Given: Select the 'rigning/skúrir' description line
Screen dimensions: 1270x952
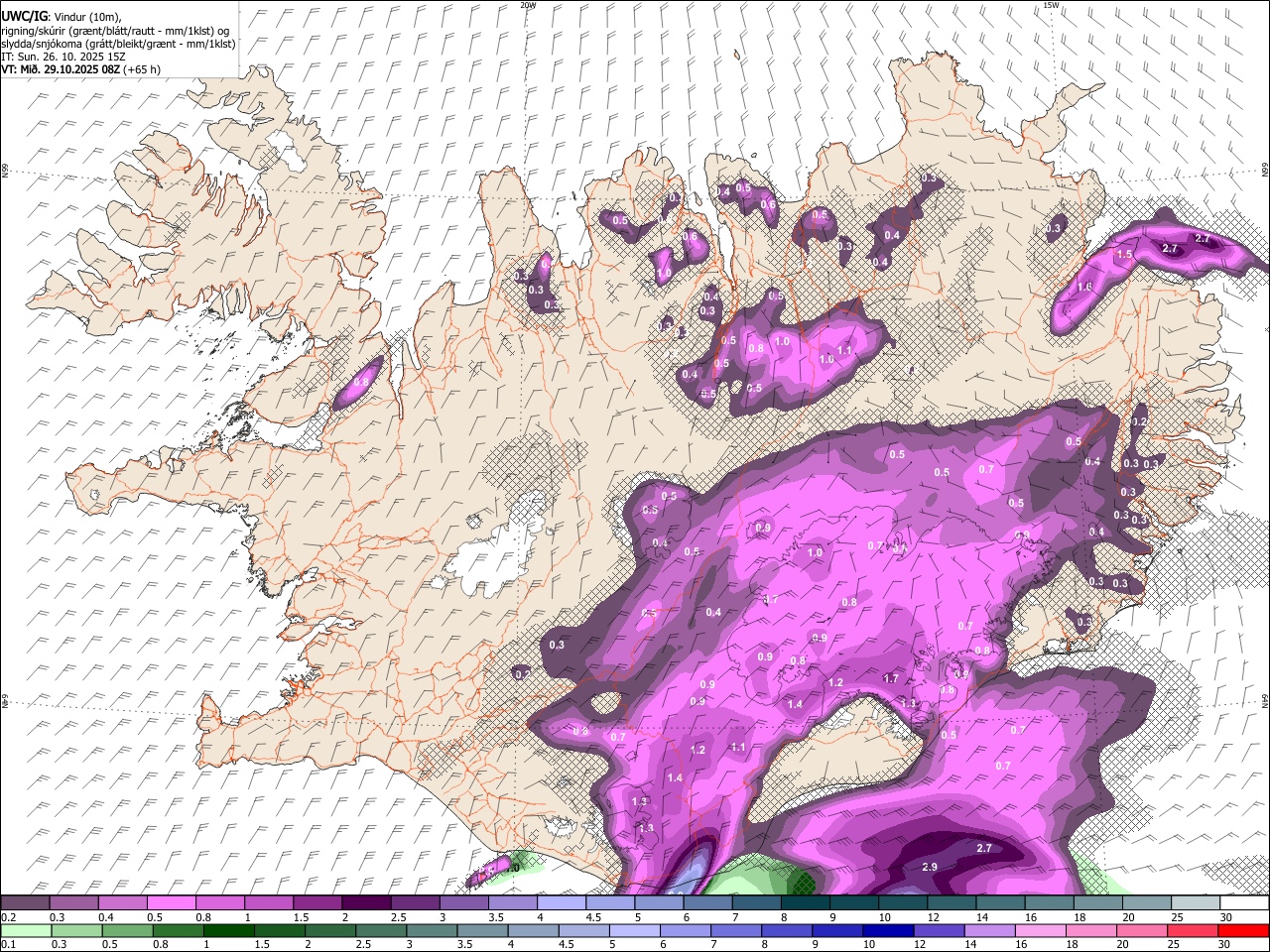Looking at the screenshot, I should [115, 30].
